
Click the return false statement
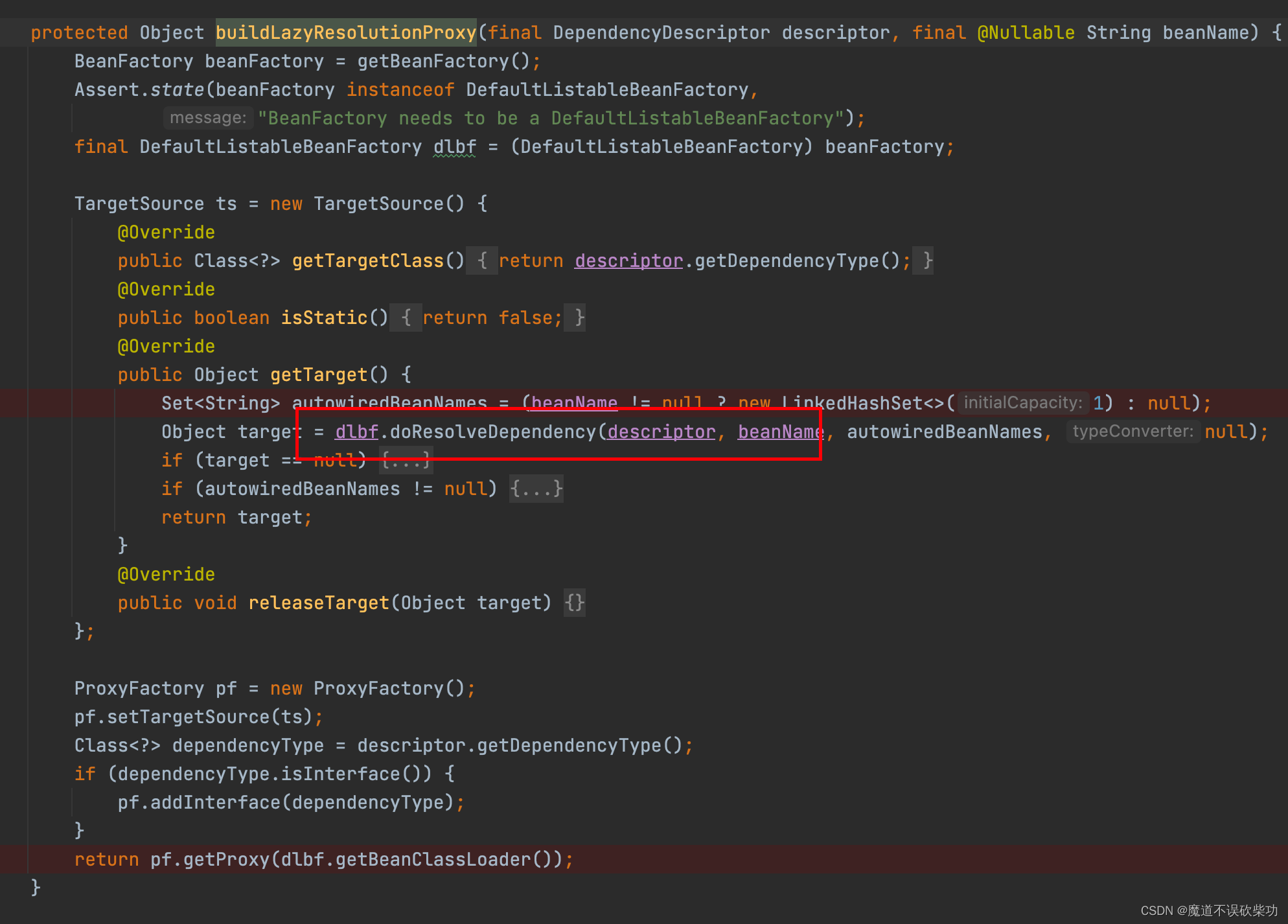pyautogui.click(x=492, y=318)
